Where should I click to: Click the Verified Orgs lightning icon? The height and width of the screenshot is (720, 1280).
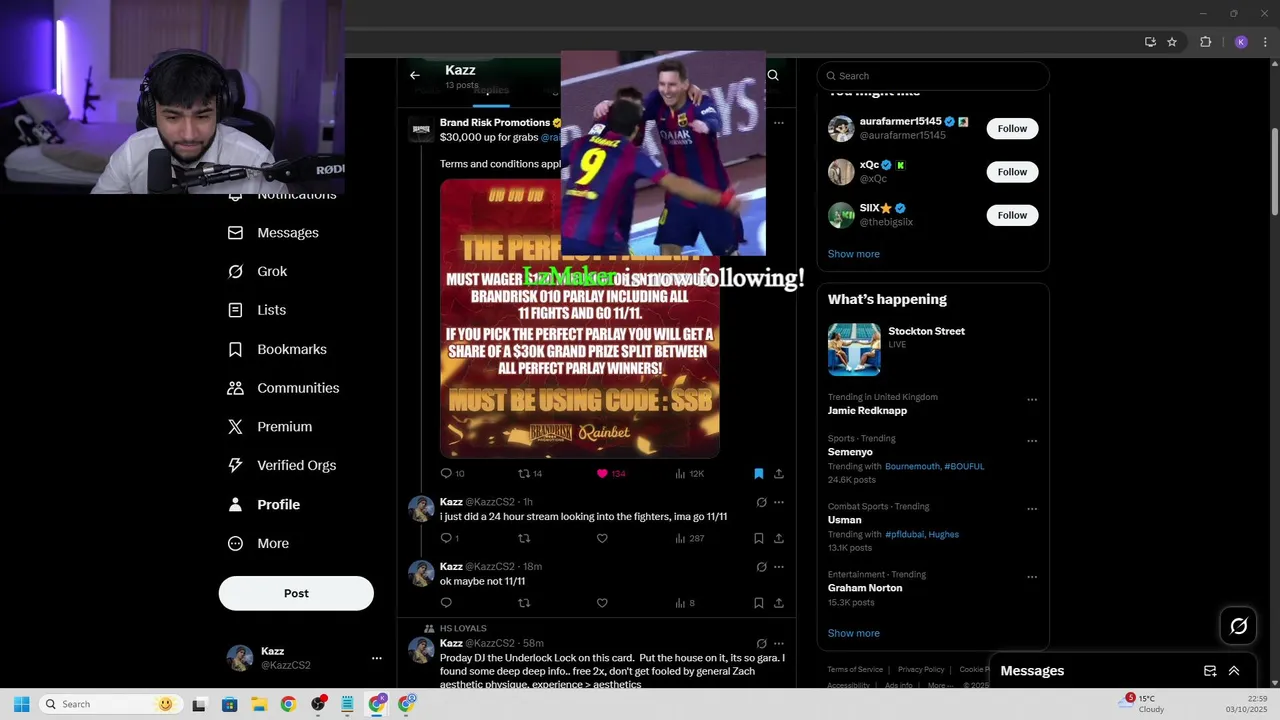pos(235,465)
